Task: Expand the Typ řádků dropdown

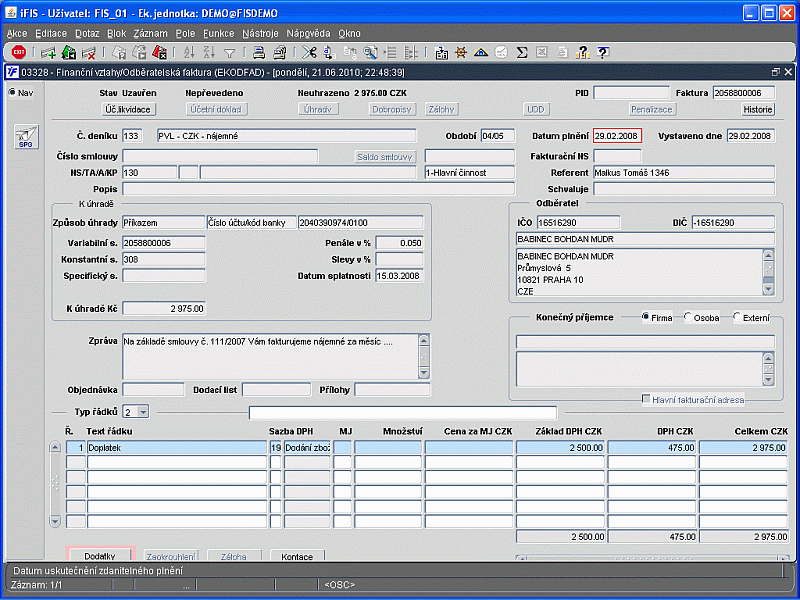Action: pos(142,411)
